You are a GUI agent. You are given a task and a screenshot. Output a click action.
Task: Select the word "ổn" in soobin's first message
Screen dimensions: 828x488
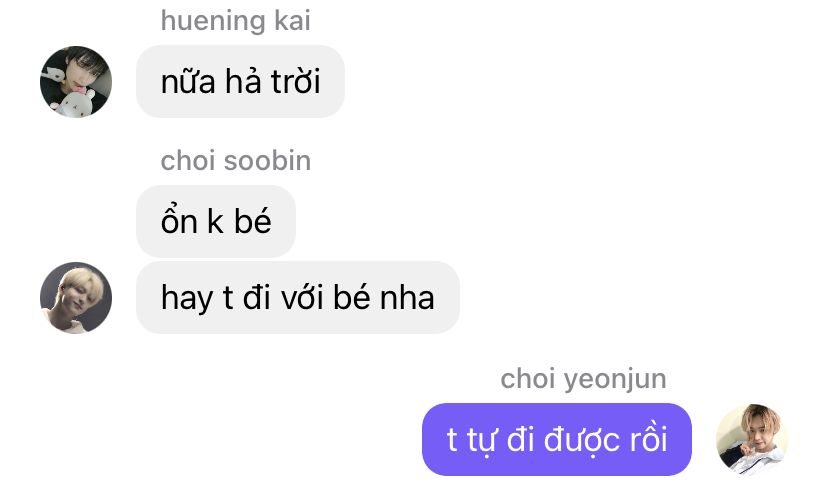point(179,219)
